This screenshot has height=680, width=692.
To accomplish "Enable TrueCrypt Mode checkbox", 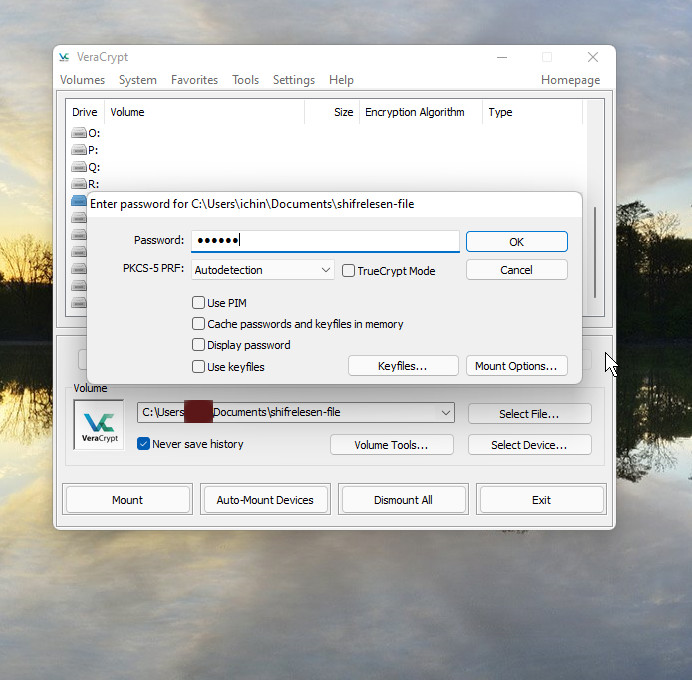I will 348,270.
